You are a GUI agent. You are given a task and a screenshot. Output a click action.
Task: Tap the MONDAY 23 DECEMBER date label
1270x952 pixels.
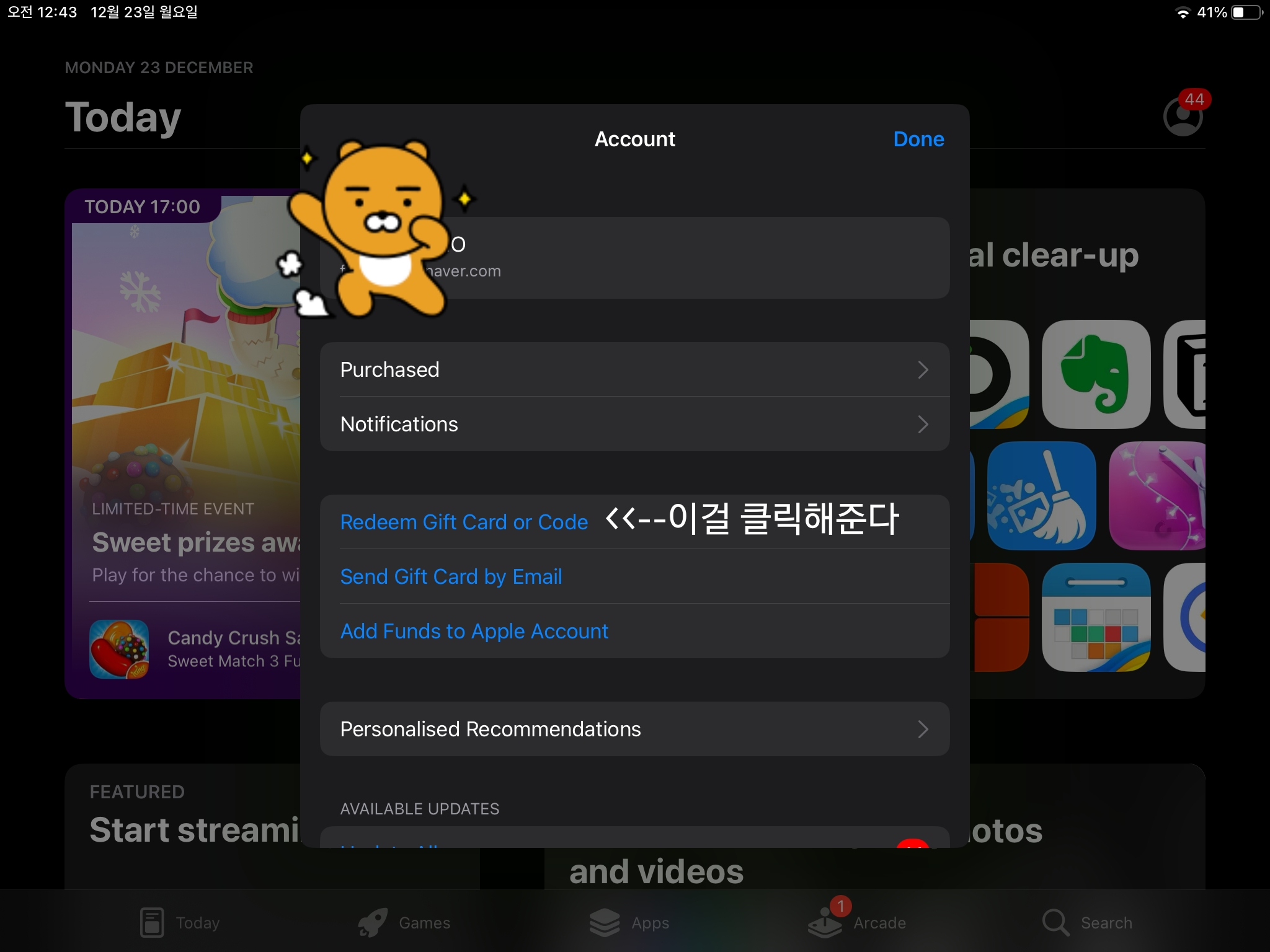pos(159,68)
